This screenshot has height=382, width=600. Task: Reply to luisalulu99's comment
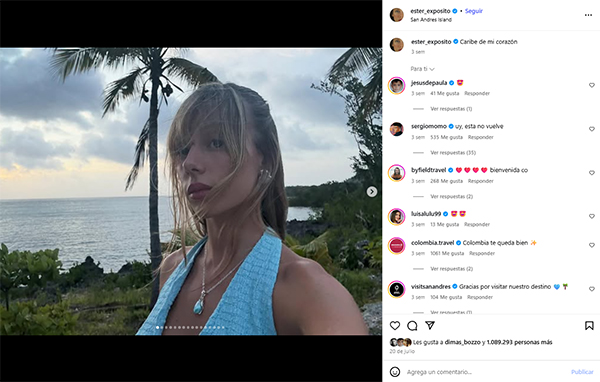(x=477, y=225)
